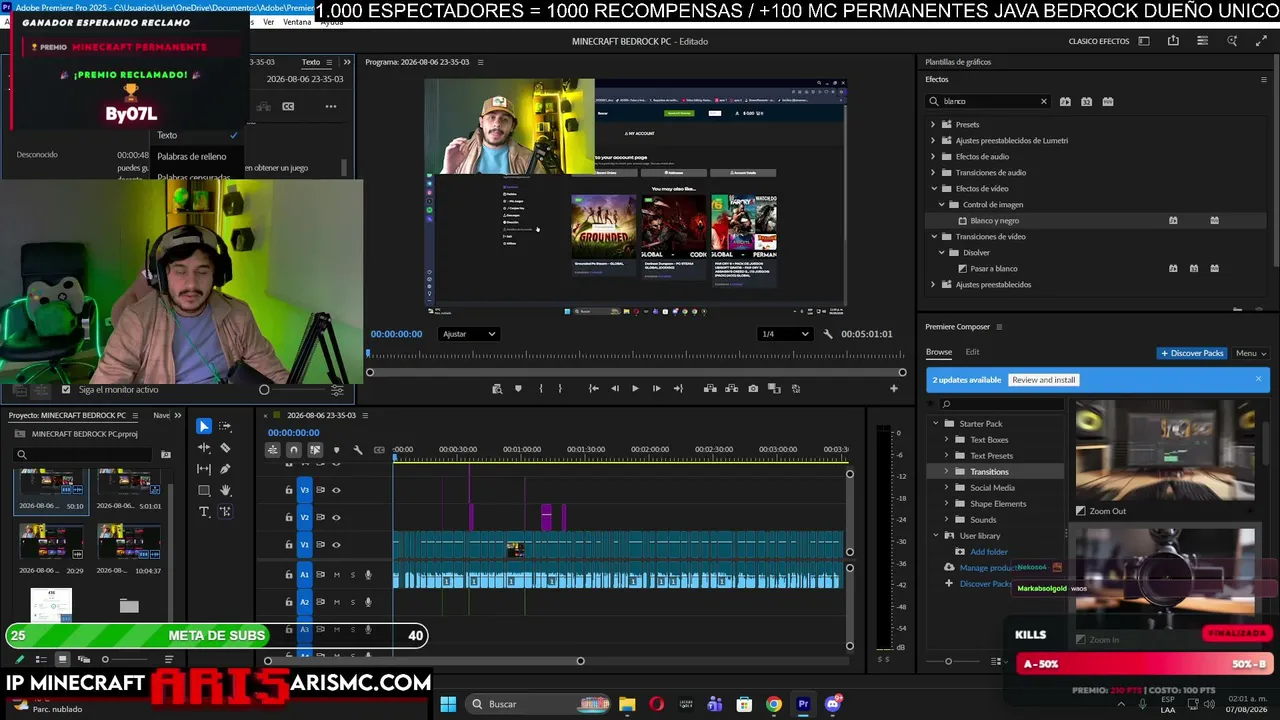Filter effects by YUV effects badge
Screen dimensions: 1280x720
tap(1107, 101)
